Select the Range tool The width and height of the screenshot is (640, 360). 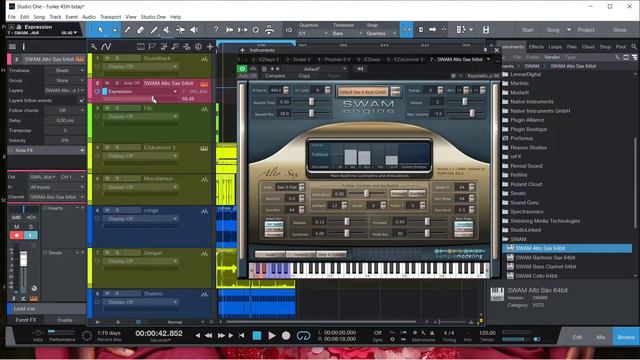114,30
